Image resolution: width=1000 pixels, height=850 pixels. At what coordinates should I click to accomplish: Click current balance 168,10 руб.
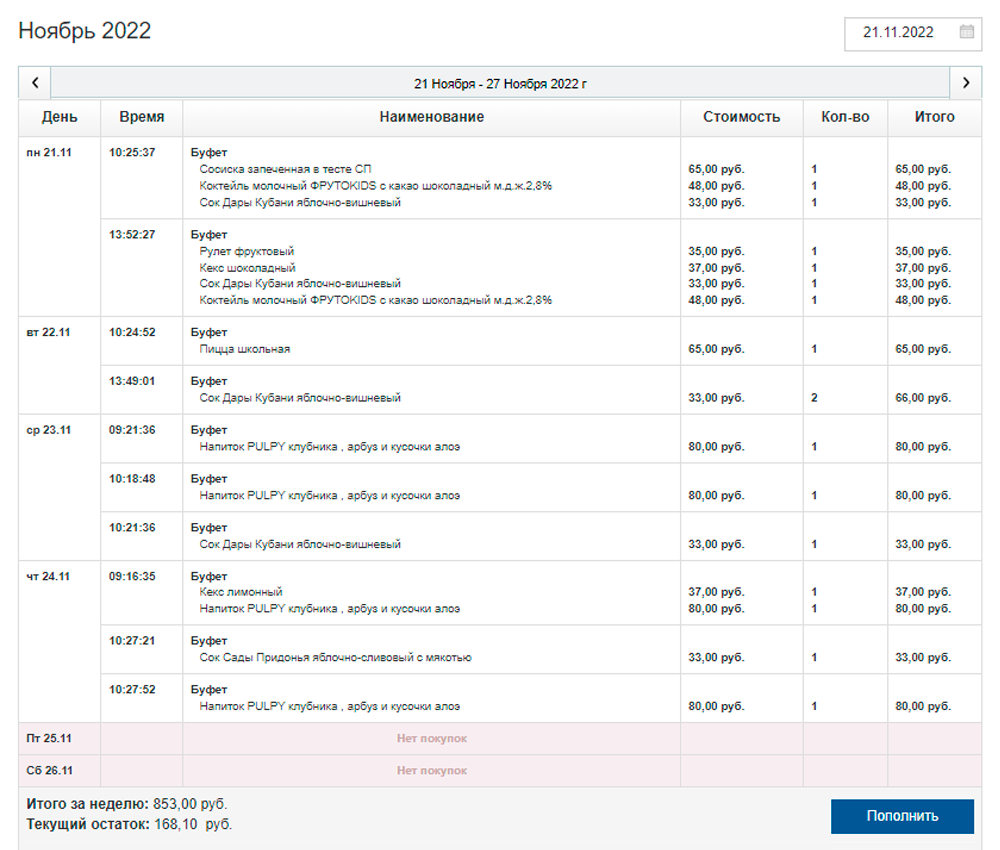point(193,824)
